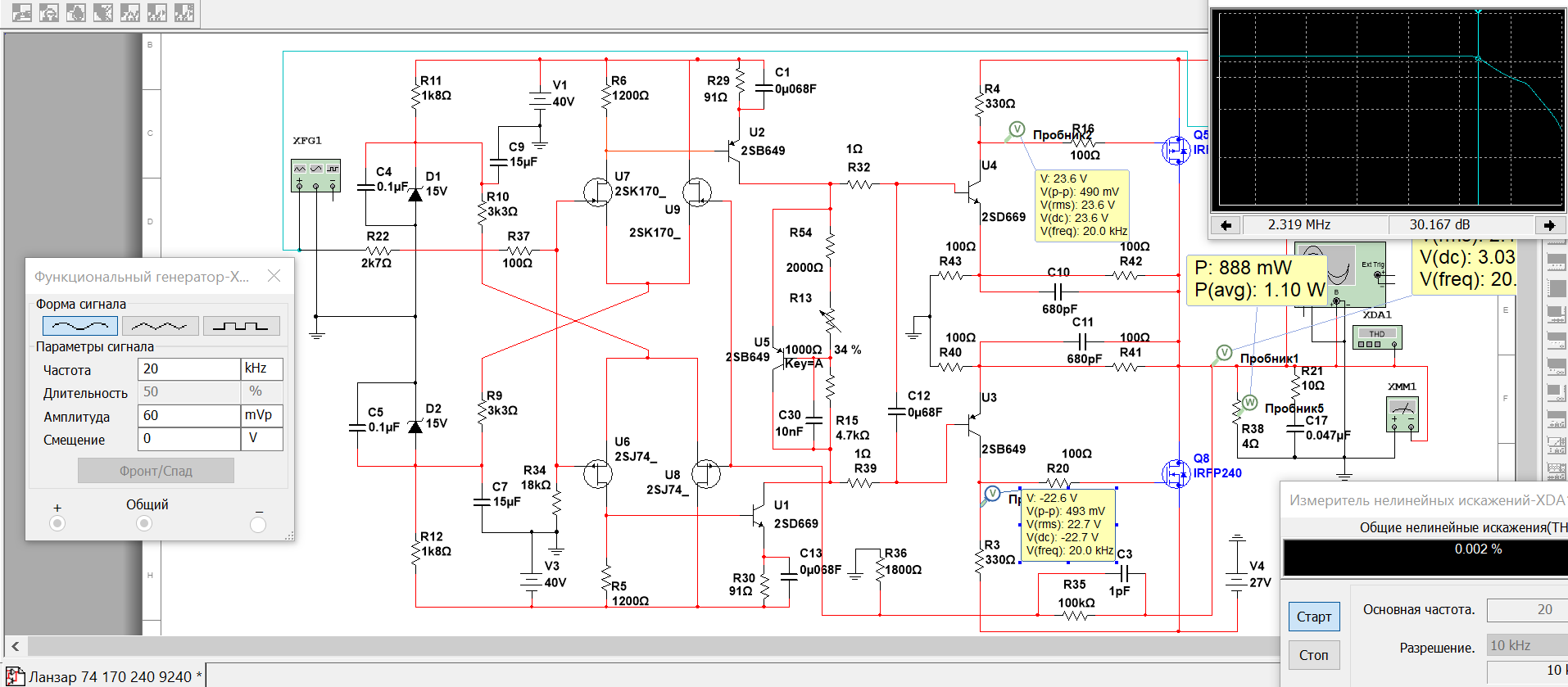Image resolution: width=1568 pixels, height=687 pixels.
Task: Click the second icon in top-left toolbar
Action: [x=49, y=12]
